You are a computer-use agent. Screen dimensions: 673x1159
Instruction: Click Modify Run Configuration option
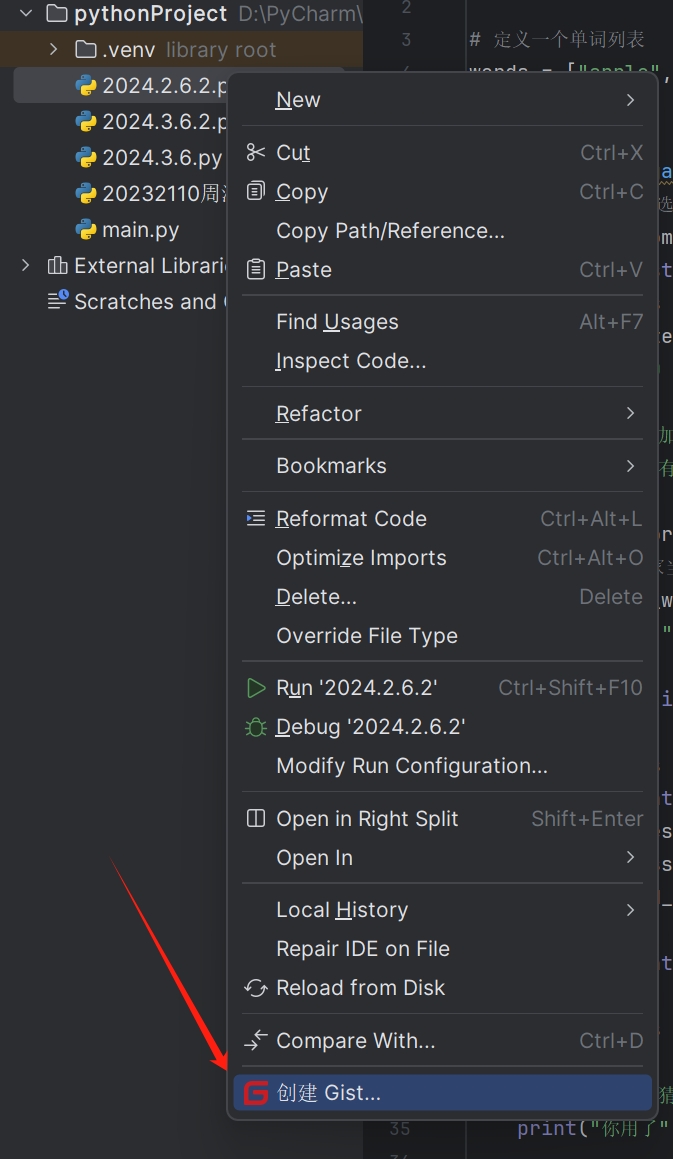(x=411, y=766)
